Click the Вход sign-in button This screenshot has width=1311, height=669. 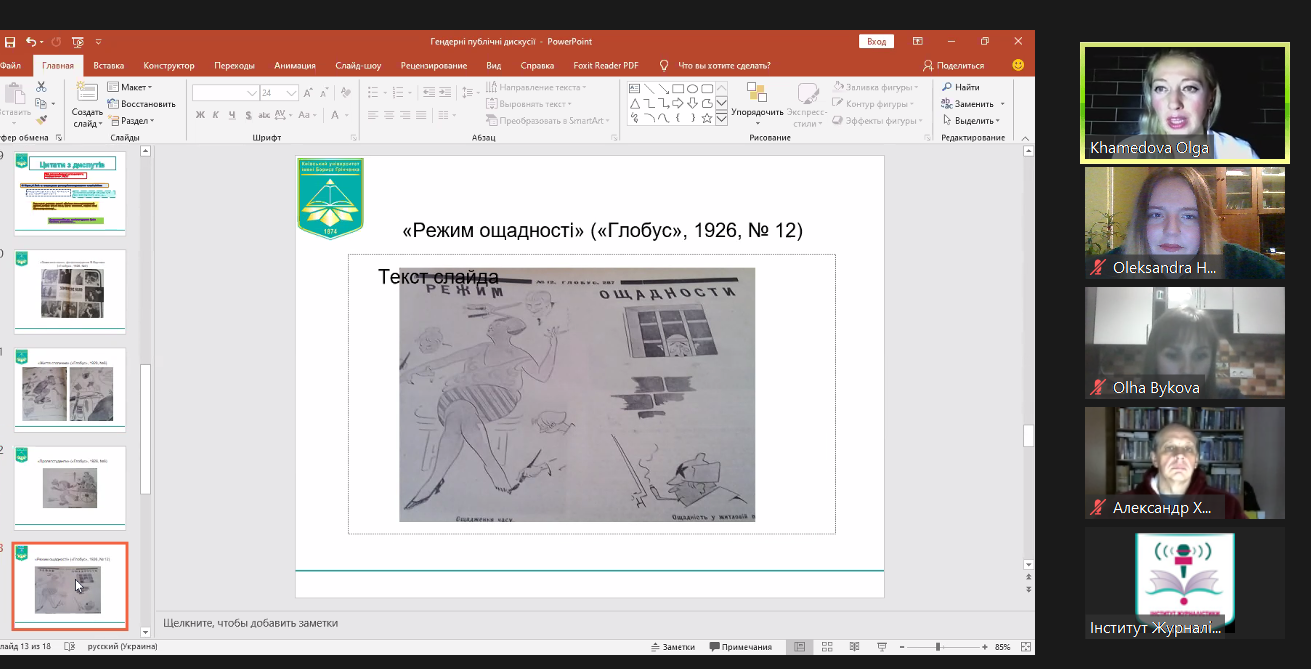coord(876,42)
